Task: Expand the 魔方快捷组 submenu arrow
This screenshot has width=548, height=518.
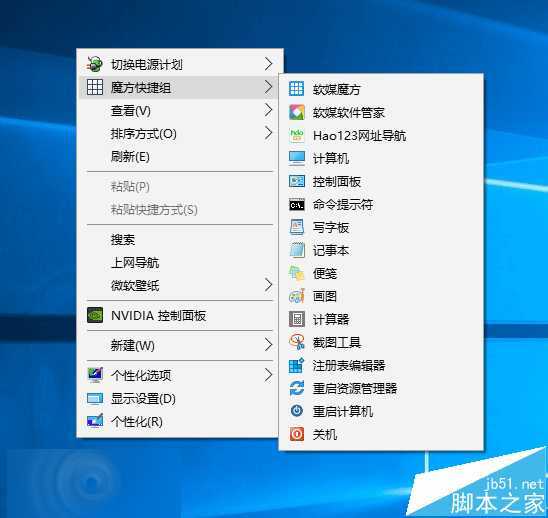Action: point(268,87)
